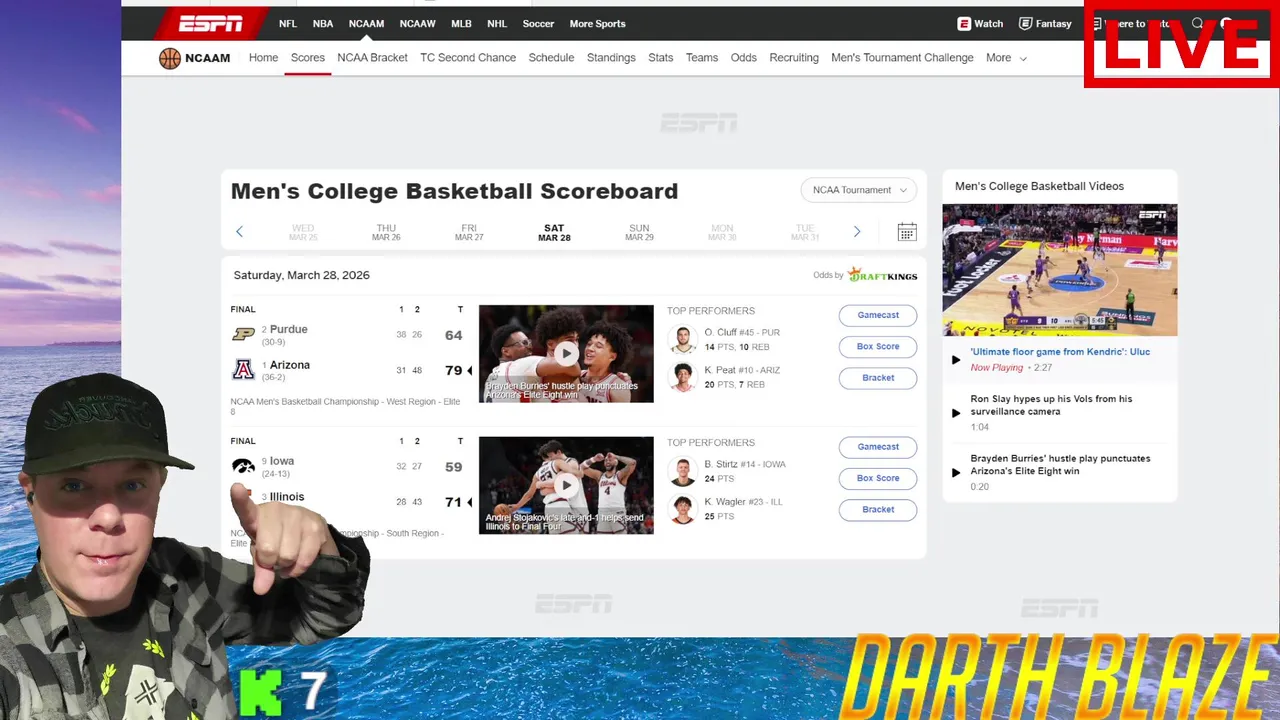Click K. Wagler player headshot
Viewport: 1280px width, 720px height.
click(x=682, y=509)
